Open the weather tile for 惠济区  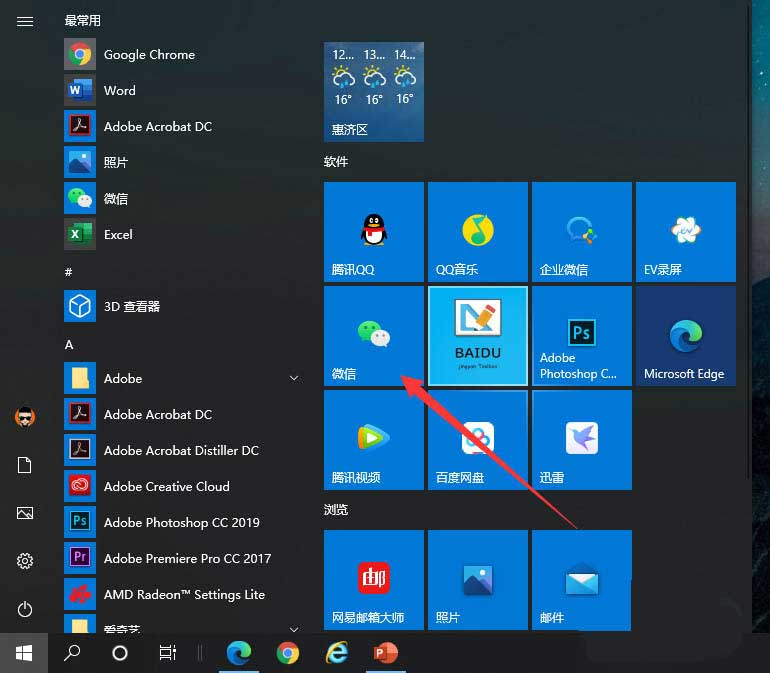point(373,91)
